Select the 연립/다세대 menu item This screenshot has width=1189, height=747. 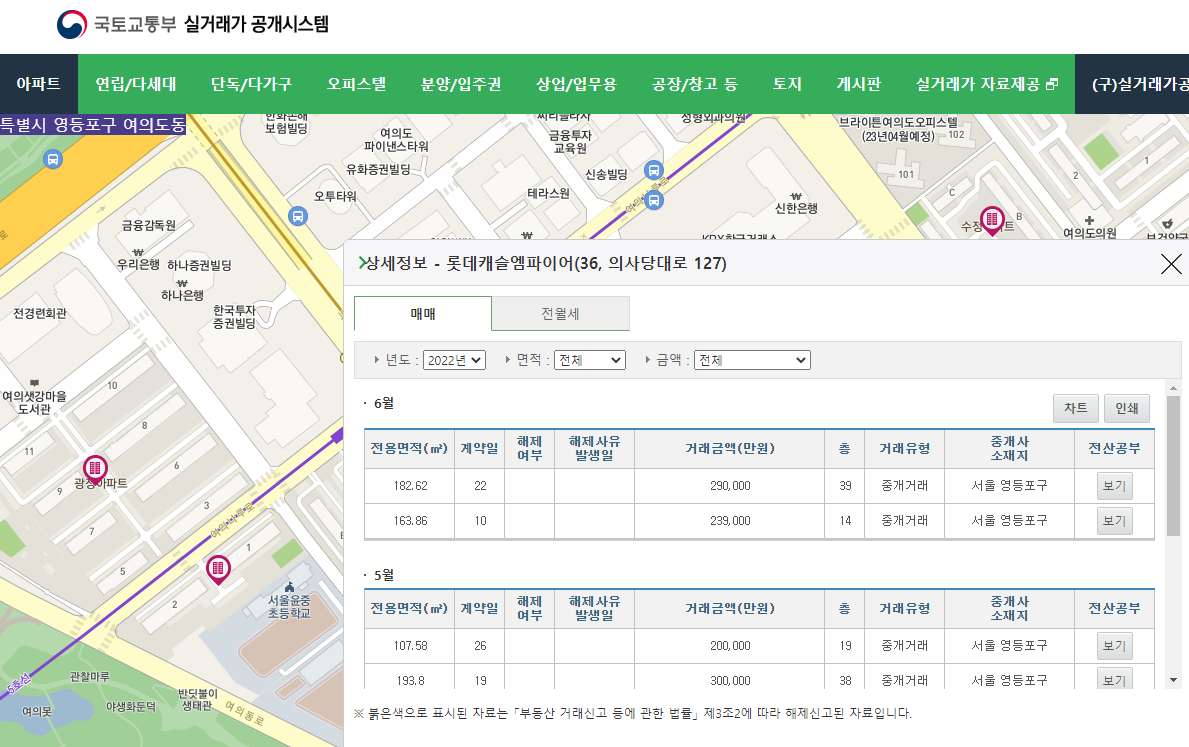point(136,84)
